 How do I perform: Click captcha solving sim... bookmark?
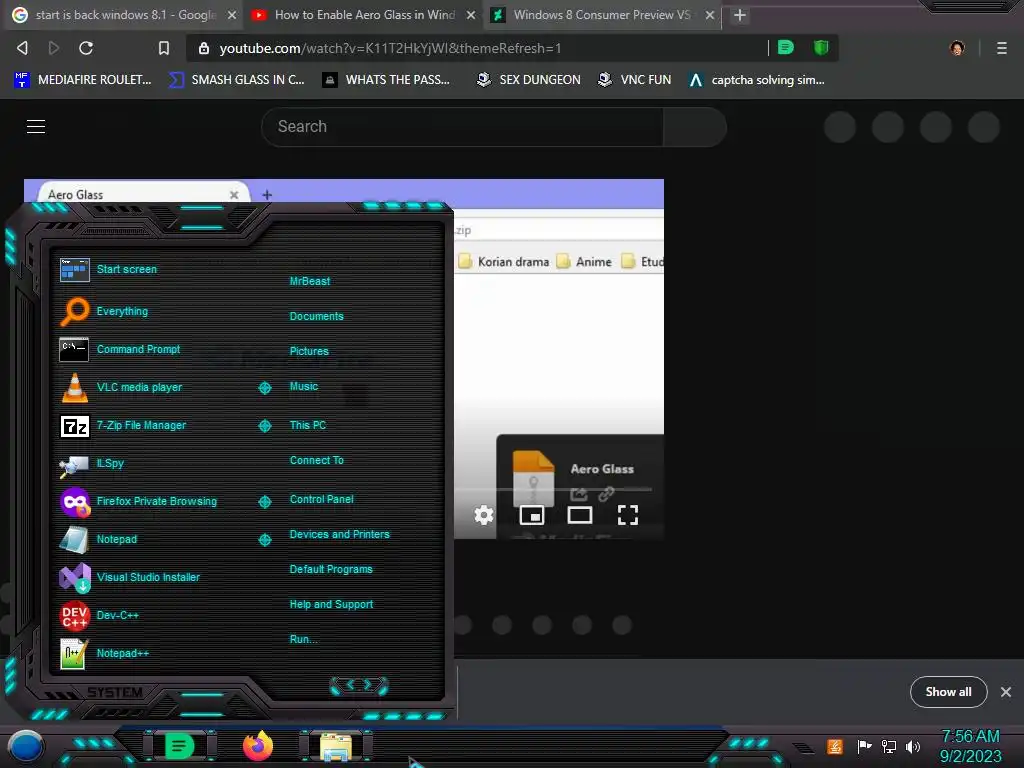point(757,80)
